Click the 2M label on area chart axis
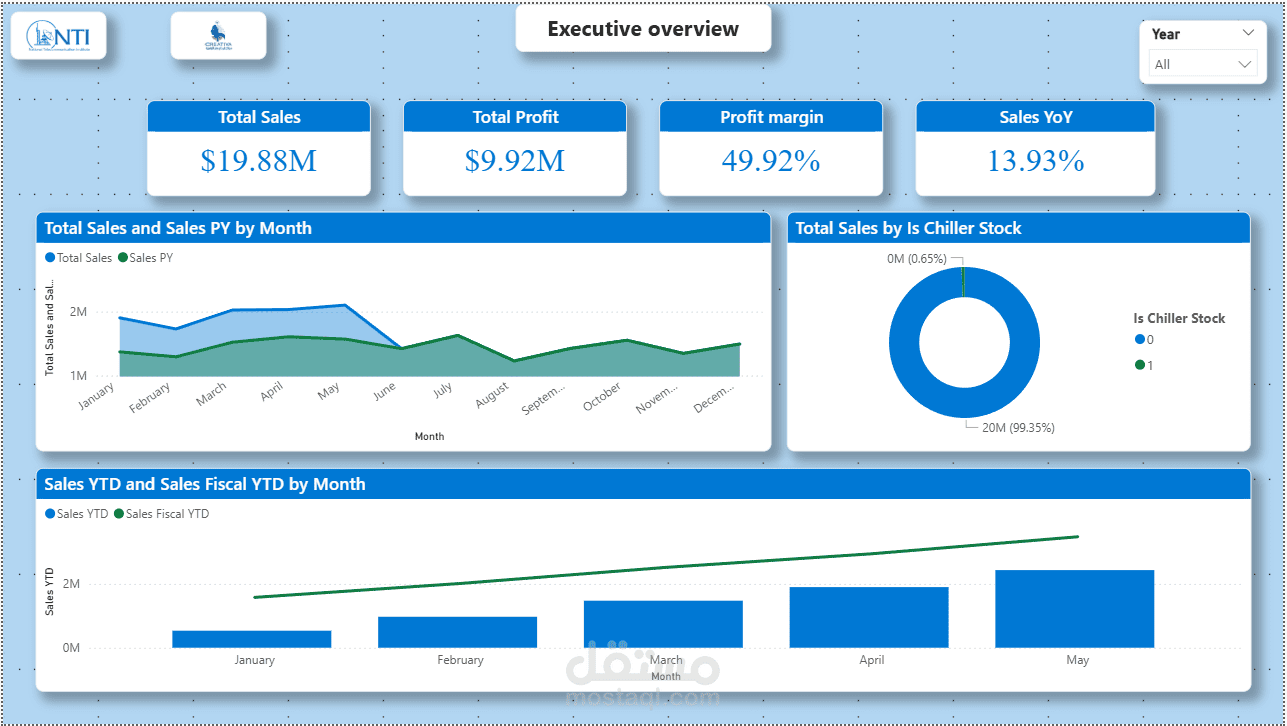 (78, 312)
